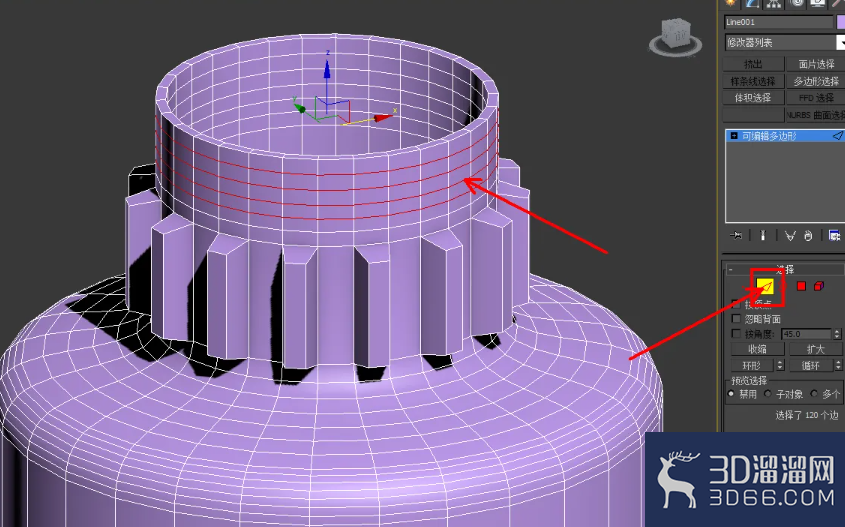Click the 体积选择 button
Screen dimensions: 845x527
[753, 98]
